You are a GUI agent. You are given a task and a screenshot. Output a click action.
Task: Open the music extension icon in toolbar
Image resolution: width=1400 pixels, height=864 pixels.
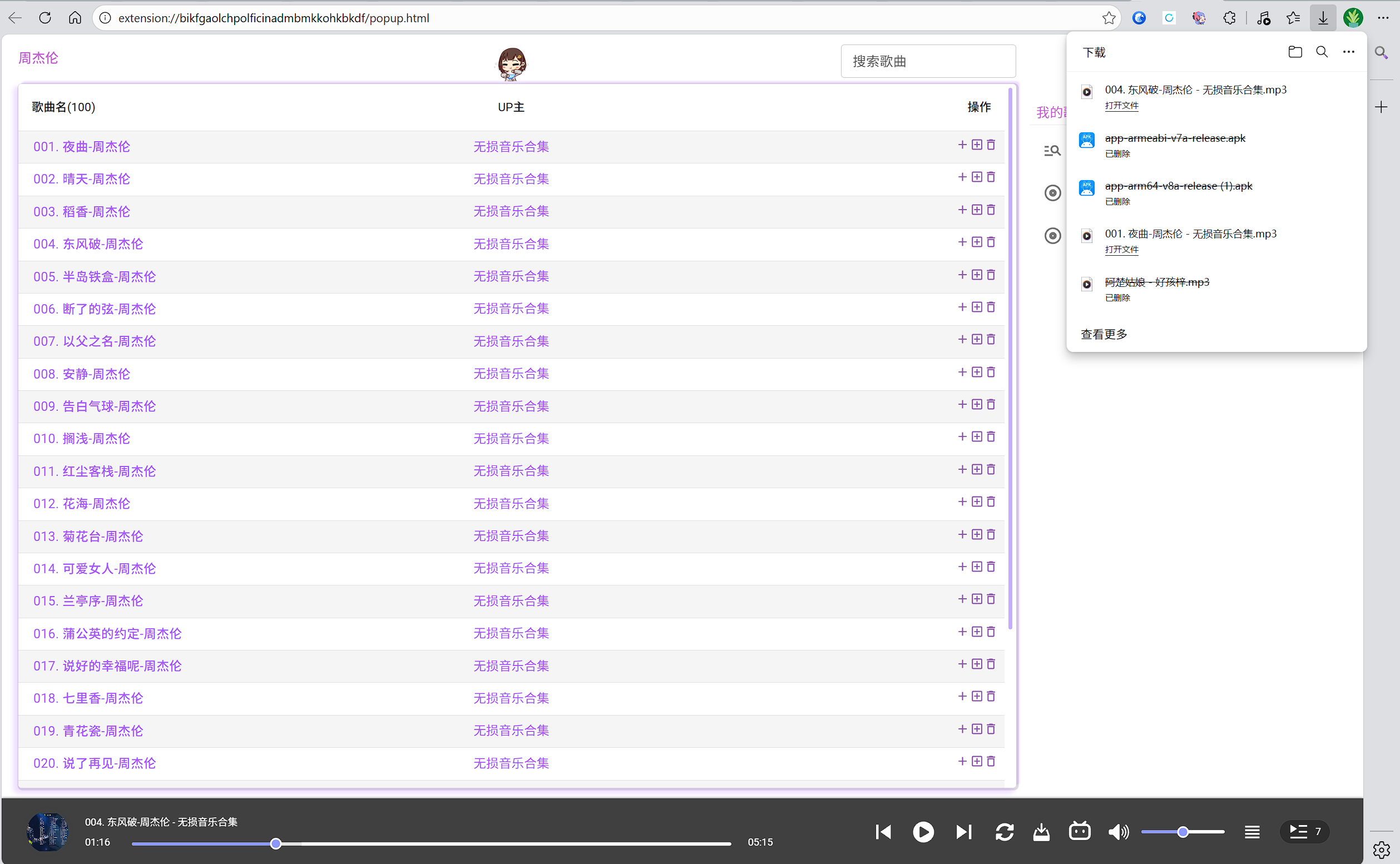1263,18
